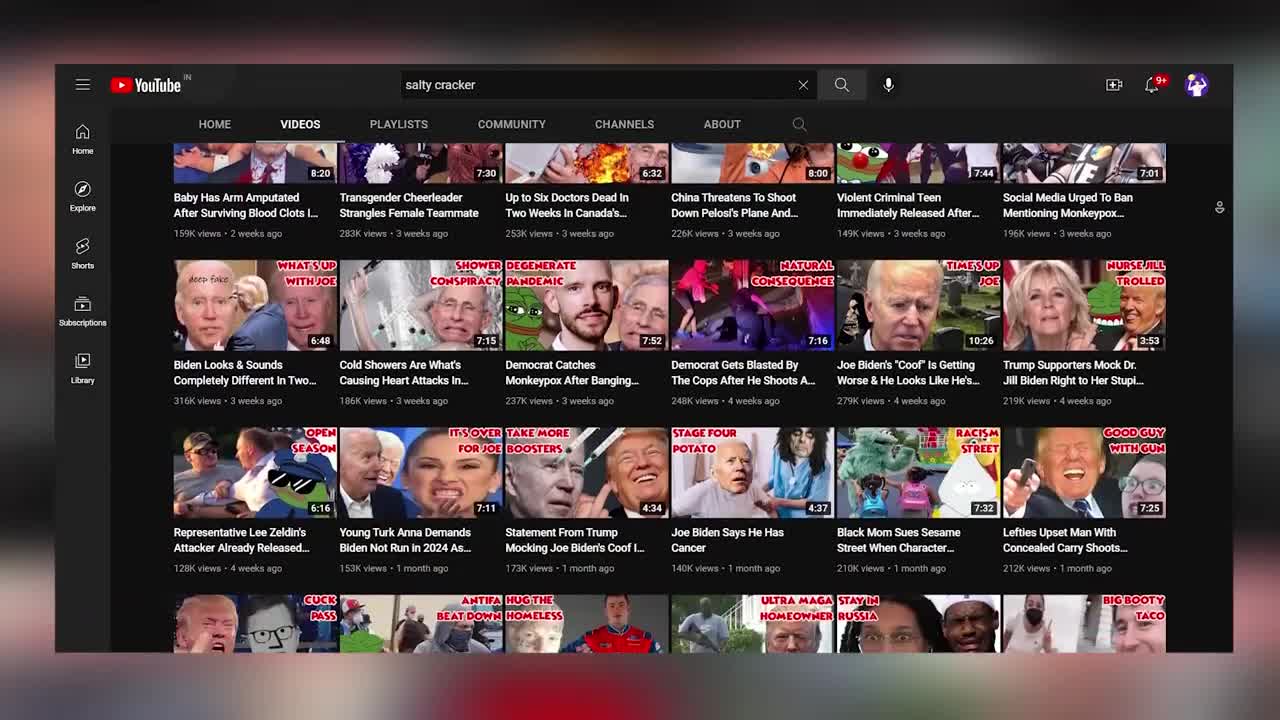Open the notifications bell
The width and height of the screenshot is (1280, 720).
click(x=1152, y=85)
